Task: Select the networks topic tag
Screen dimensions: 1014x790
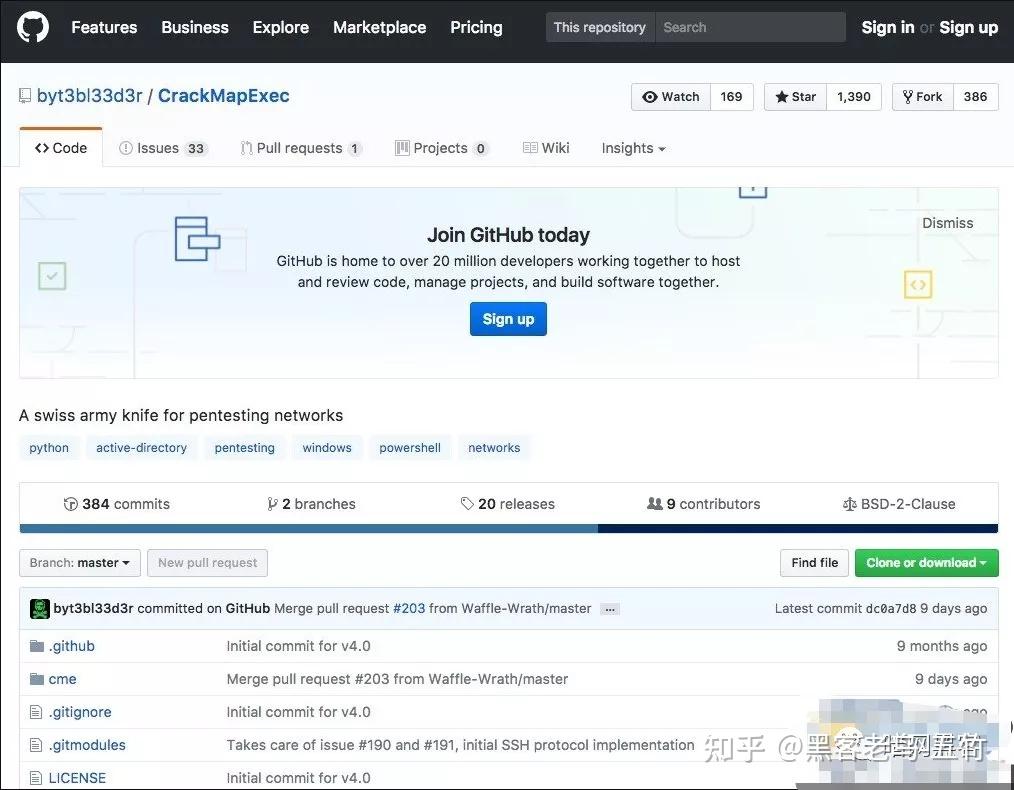Action: (x=494, y=447)
